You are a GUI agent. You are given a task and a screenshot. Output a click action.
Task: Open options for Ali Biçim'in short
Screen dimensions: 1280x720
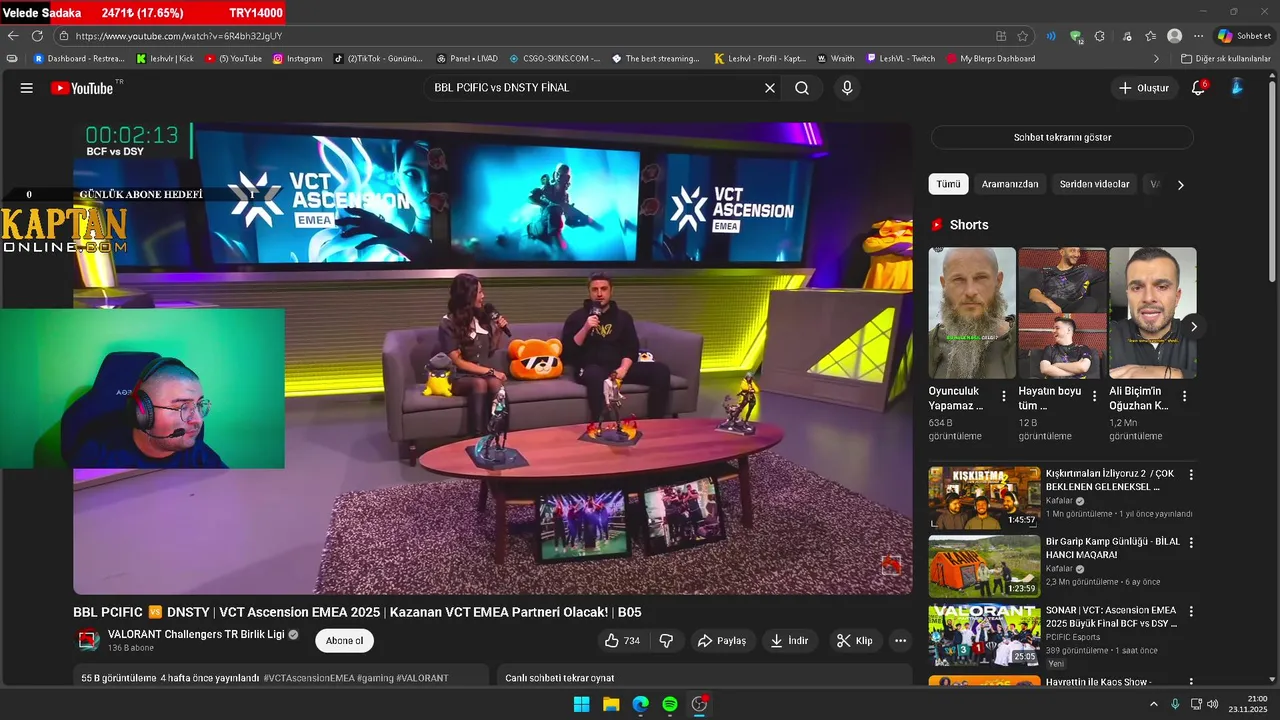click(1185, 396)
